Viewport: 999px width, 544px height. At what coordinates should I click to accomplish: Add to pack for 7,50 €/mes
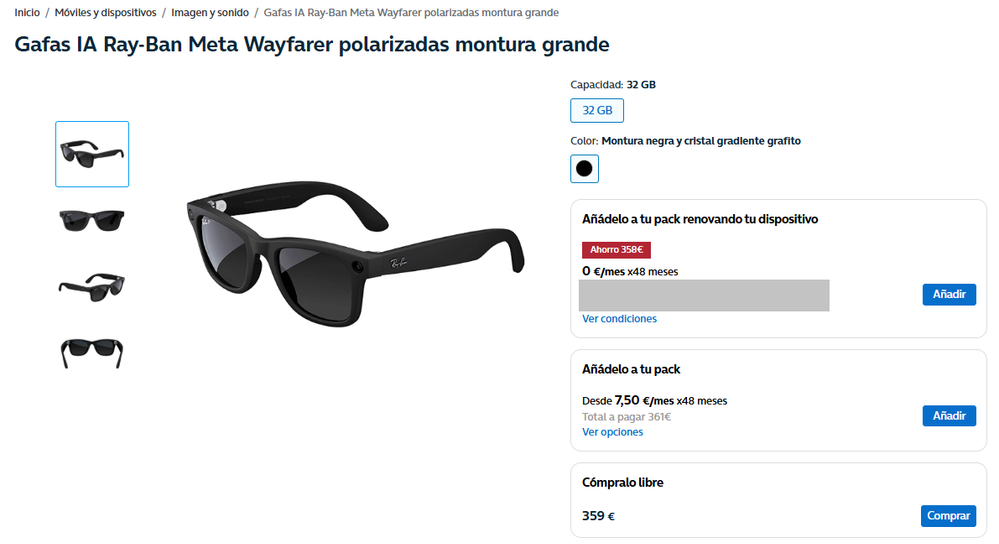coord(949,416)
